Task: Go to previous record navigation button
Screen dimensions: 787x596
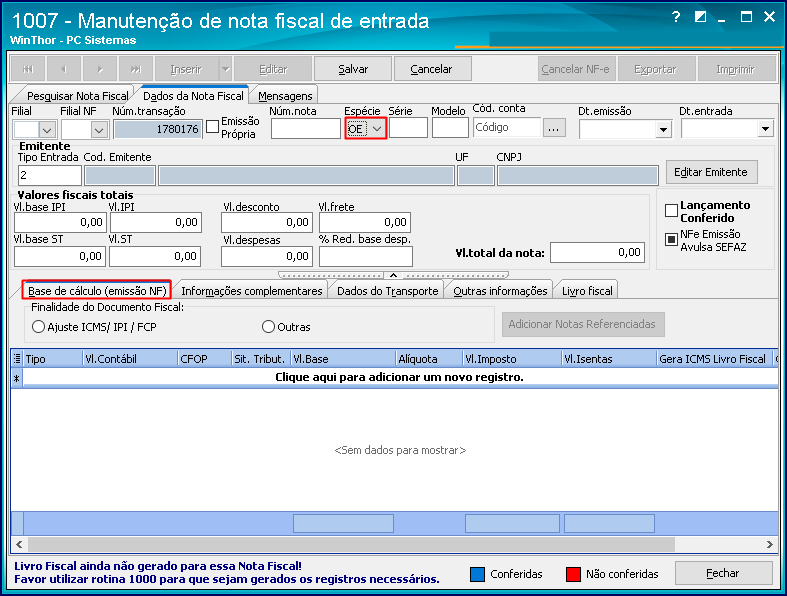Action: pos(64,69)
